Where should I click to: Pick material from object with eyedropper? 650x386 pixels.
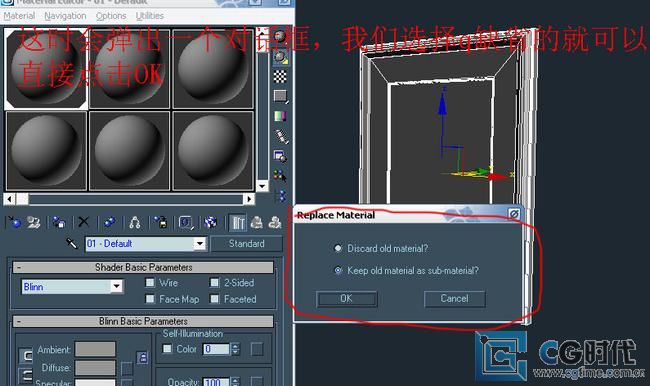point(71,243)
